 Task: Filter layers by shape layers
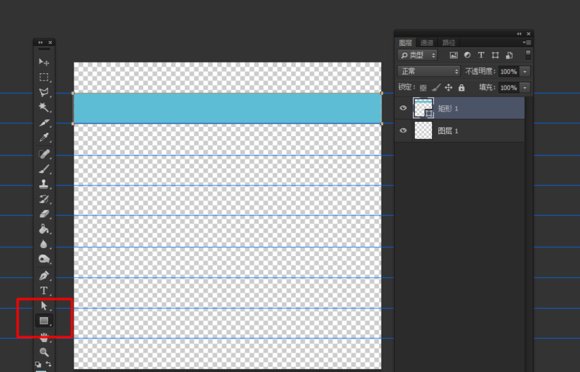pyautogui.click(x=495, y=55)
